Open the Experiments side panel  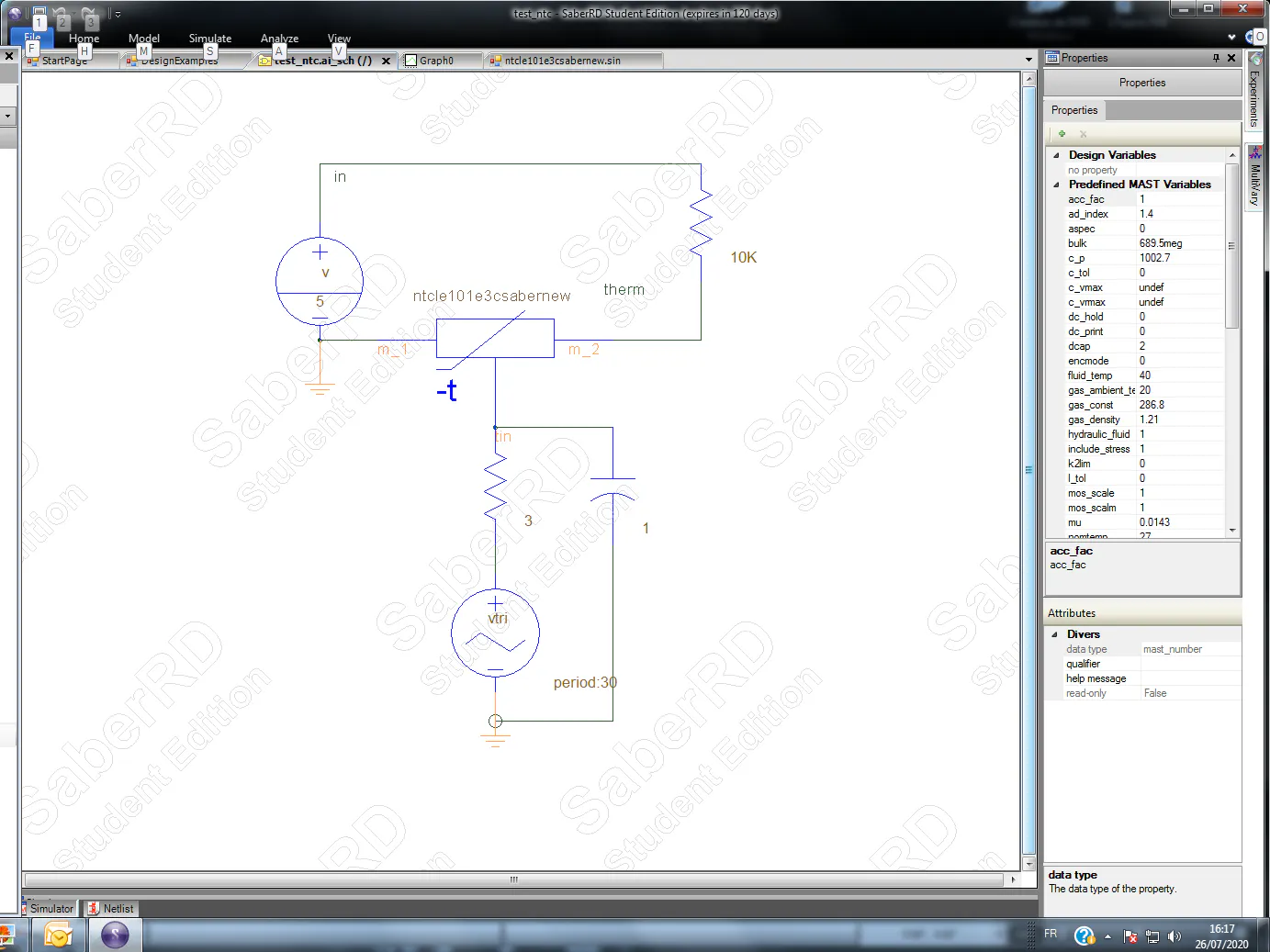pyautogui.click(x=1254, y=92)
